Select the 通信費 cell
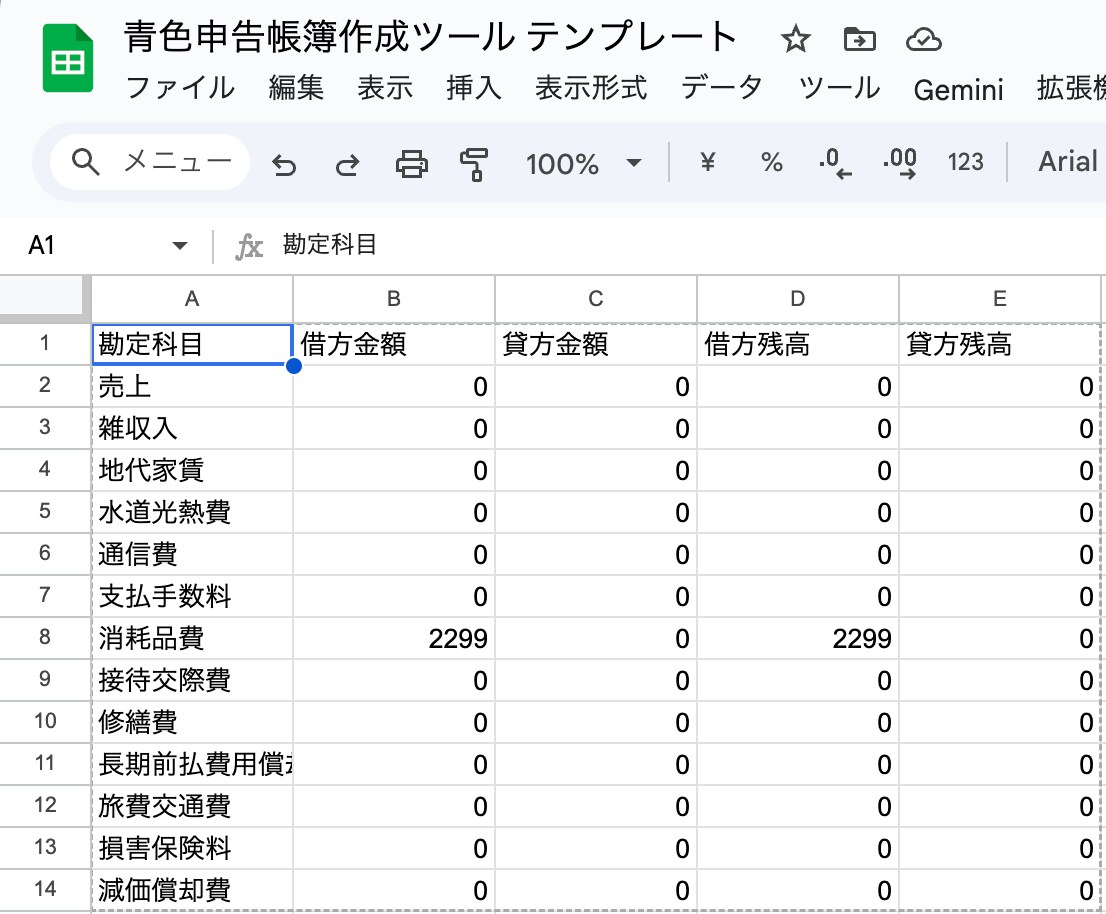This screenshot has width=1106, height=914. pos(192,554)
